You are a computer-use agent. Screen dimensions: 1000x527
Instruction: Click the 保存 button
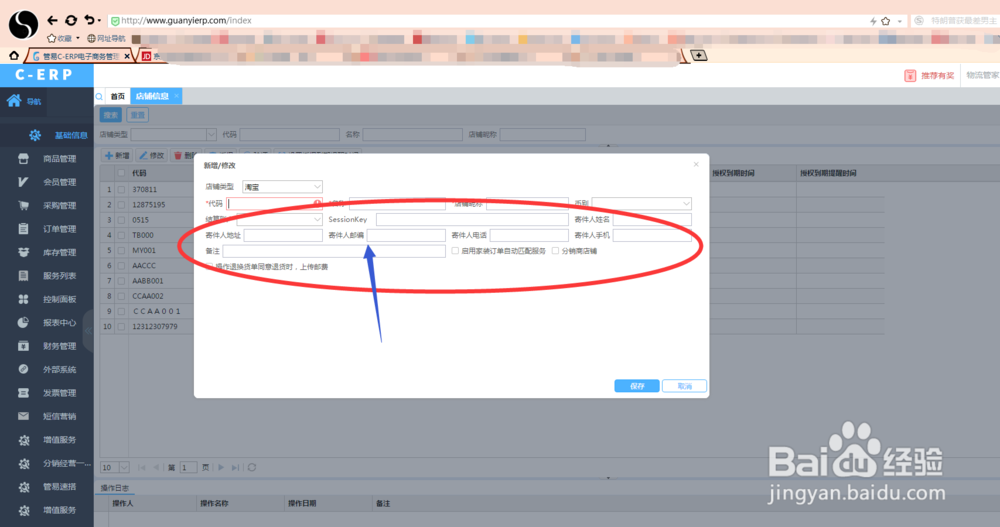(x=636, y=386)
